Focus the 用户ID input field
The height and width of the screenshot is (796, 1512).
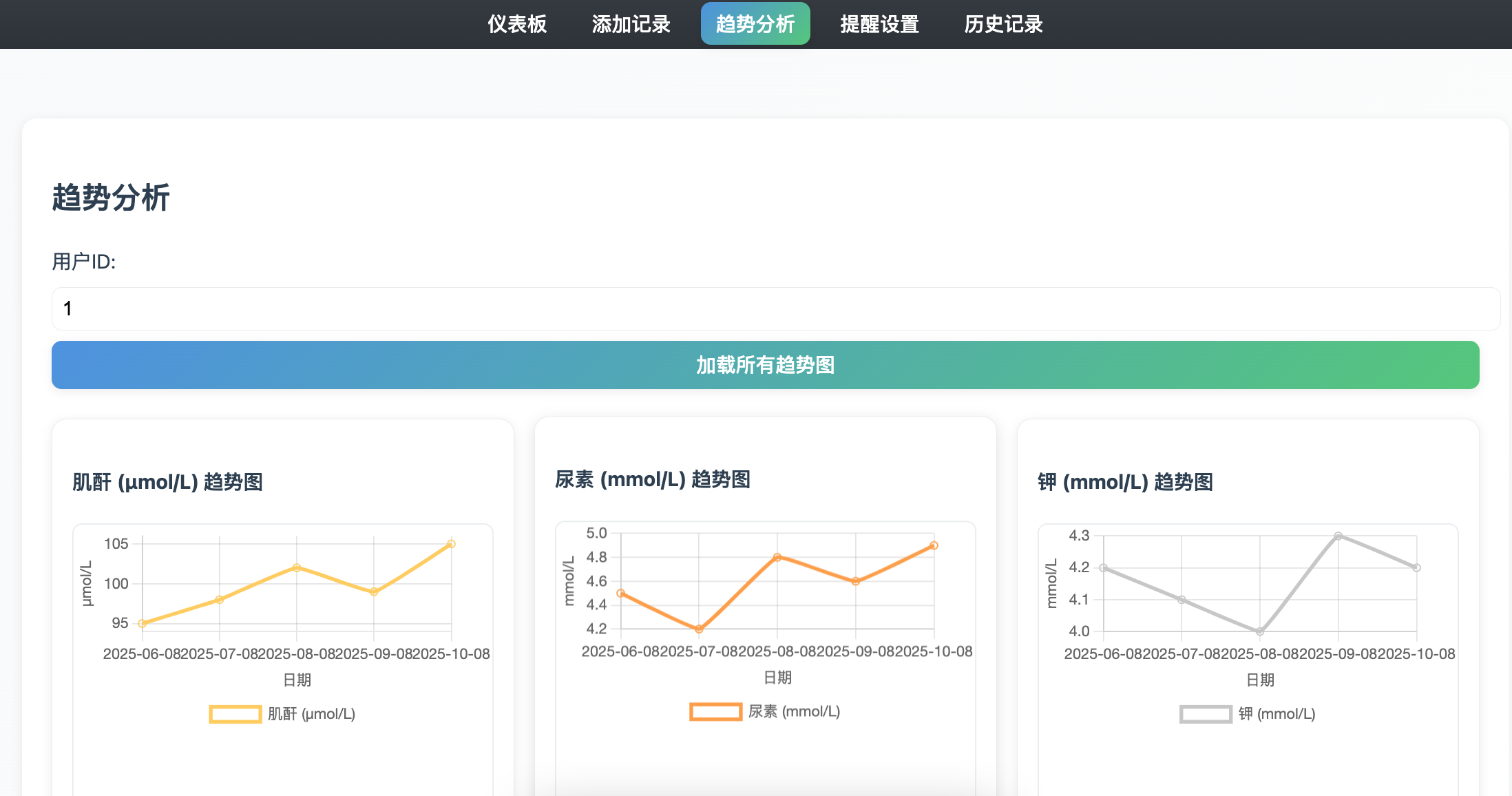(775, 308)
